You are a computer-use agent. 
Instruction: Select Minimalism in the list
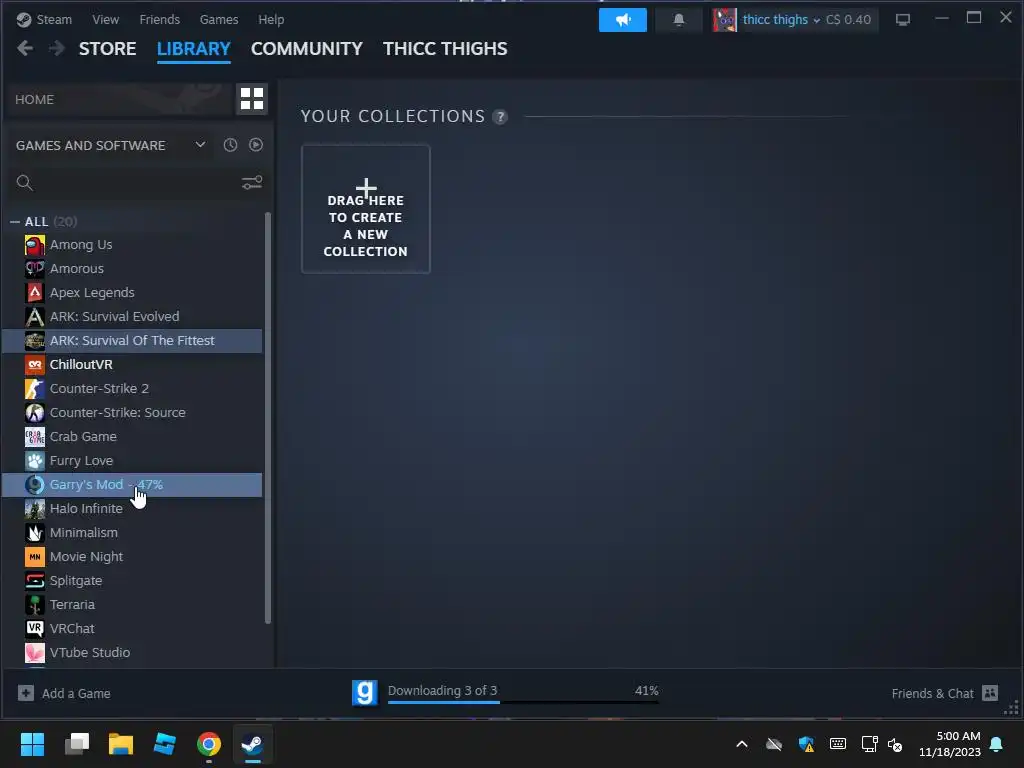[x=132, y=533]
